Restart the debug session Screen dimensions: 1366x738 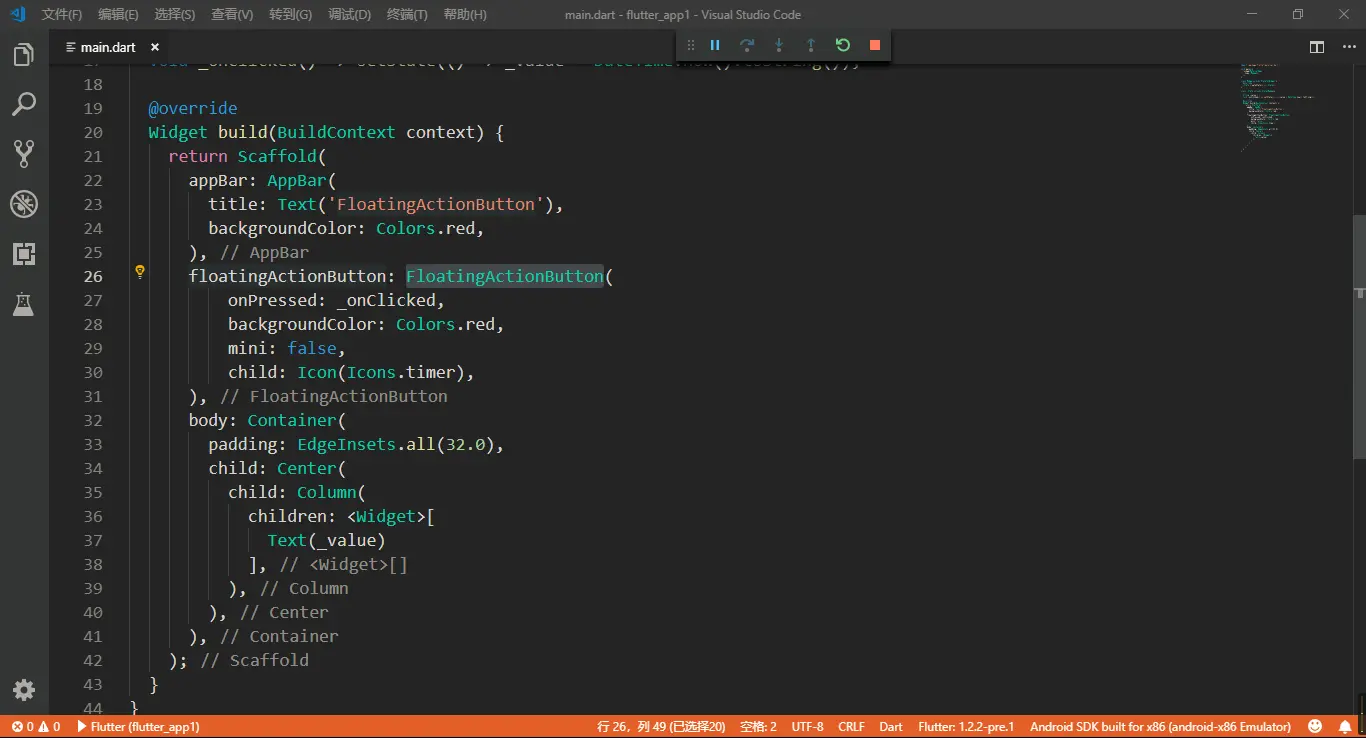coord(843,45)
